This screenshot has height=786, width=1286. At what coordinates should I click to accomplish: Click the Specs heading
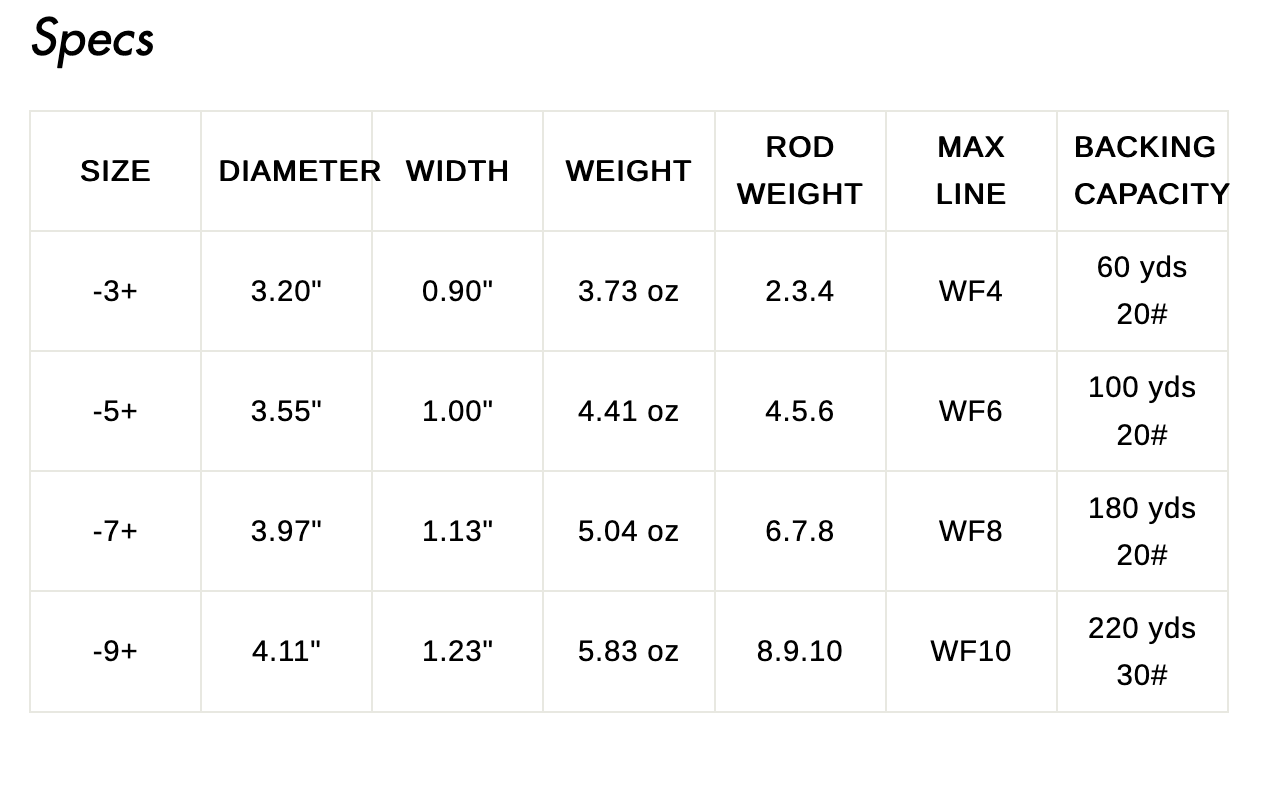coord(93,39)
